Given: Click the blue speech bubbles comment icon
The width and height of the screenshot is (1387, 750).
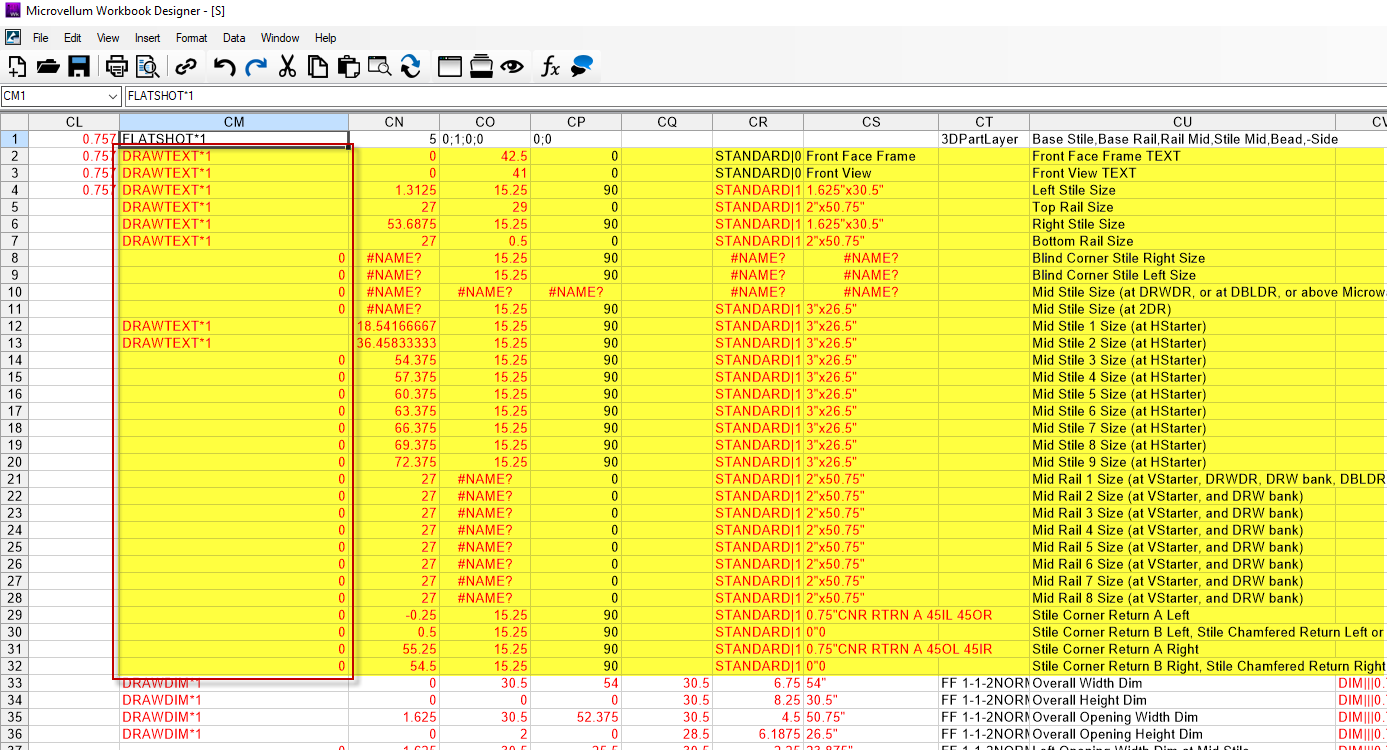Looking at the screenshot, I should point(582,67).
